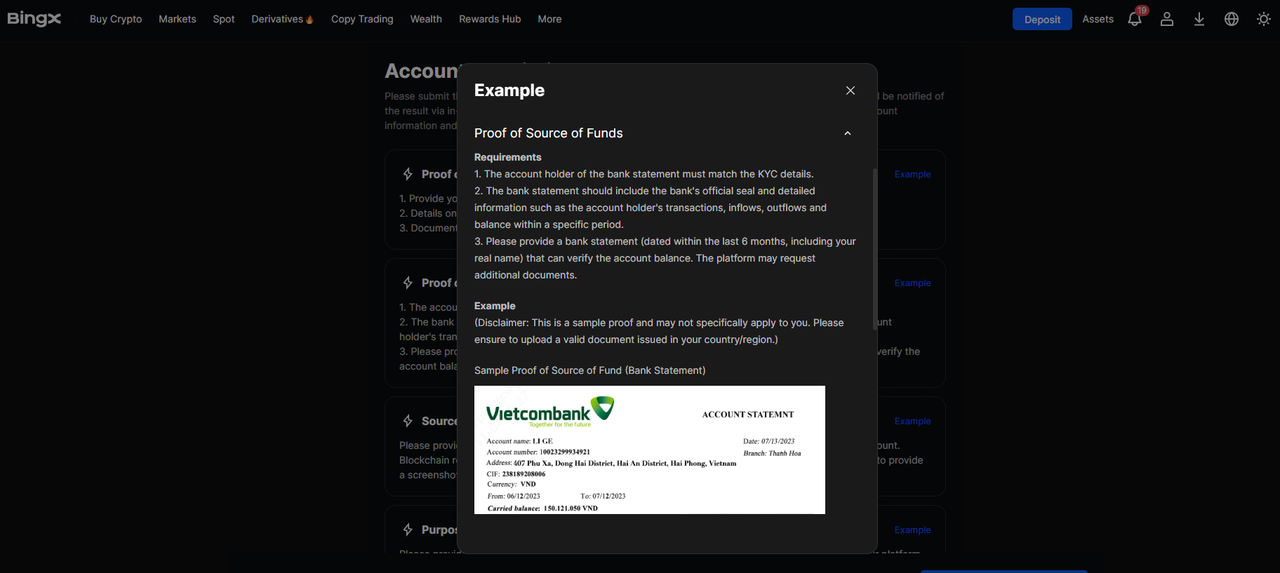Open the Derivatives menu
Viewport: 1280px width, 573px height.
click(x=282, y=19)
